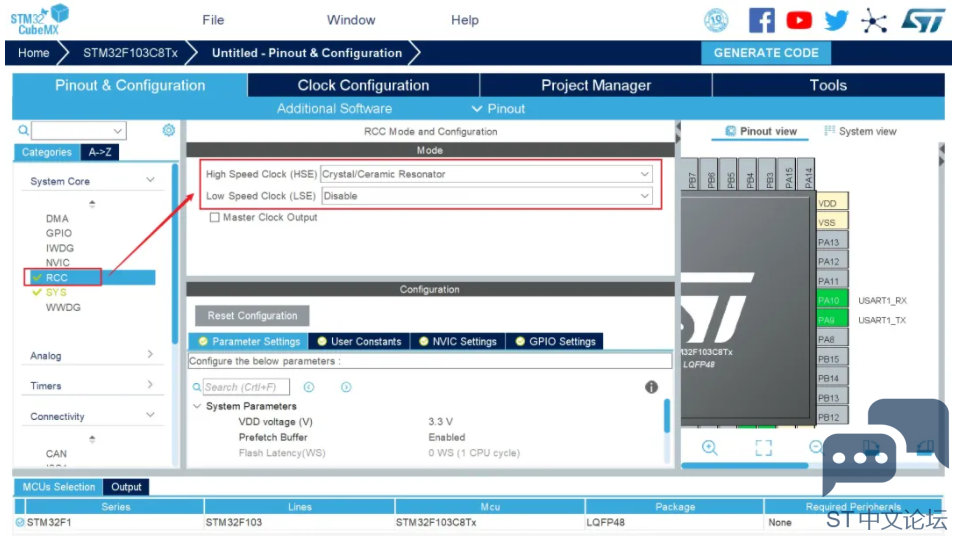This screenshot has width=960, height=543.
Task: Open the YouTube icon link
Action: (x=798, y=20)
